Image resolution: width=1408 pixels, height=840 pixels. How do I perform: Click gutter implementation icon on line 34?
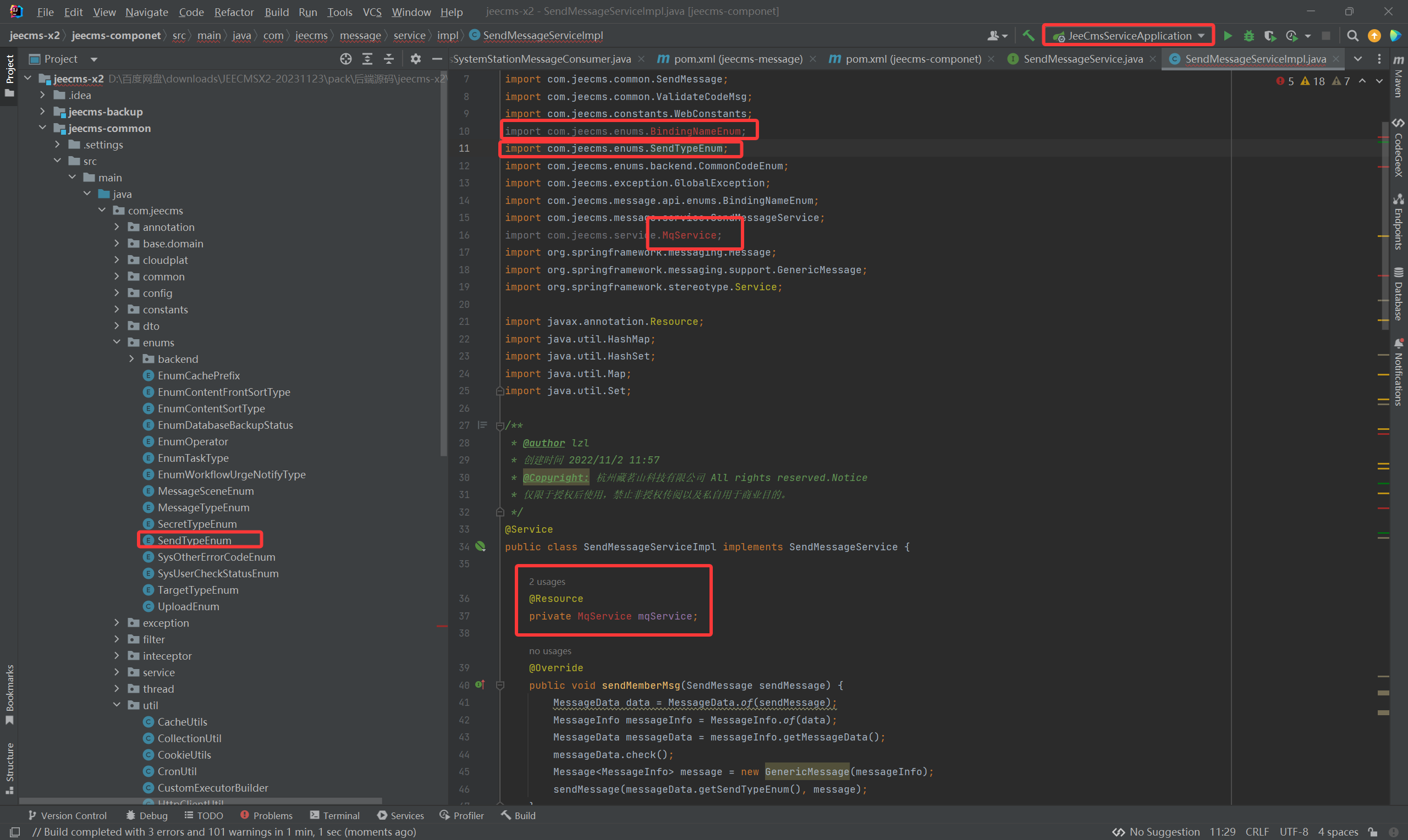[480, 546]
